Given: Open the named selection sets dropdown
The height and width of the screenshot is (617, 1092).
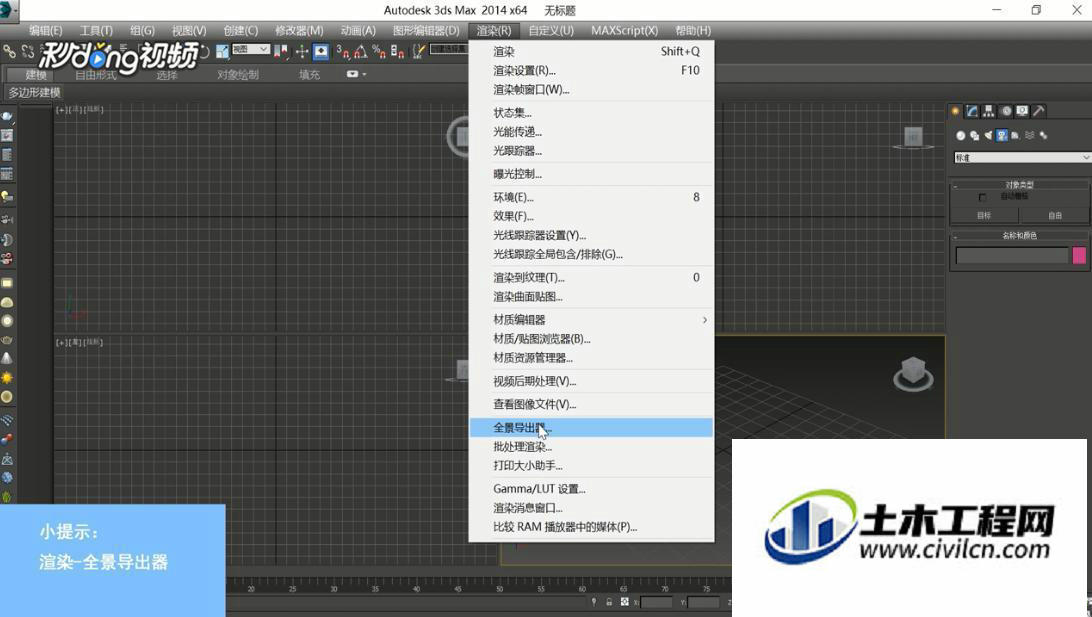Looking at the screenshot, I should pyautogui.click(x=449, y=49).
